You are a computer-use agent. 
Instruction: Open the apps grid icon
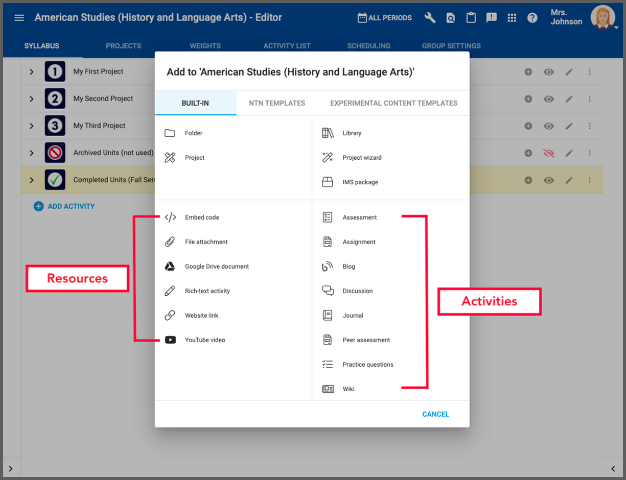tap(511, 18)
